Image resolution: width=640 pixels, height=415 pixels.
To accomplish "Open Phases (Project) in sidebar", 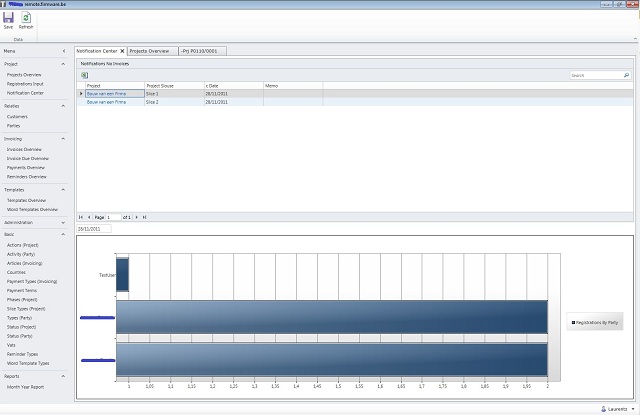I will [x=22, y=300].
